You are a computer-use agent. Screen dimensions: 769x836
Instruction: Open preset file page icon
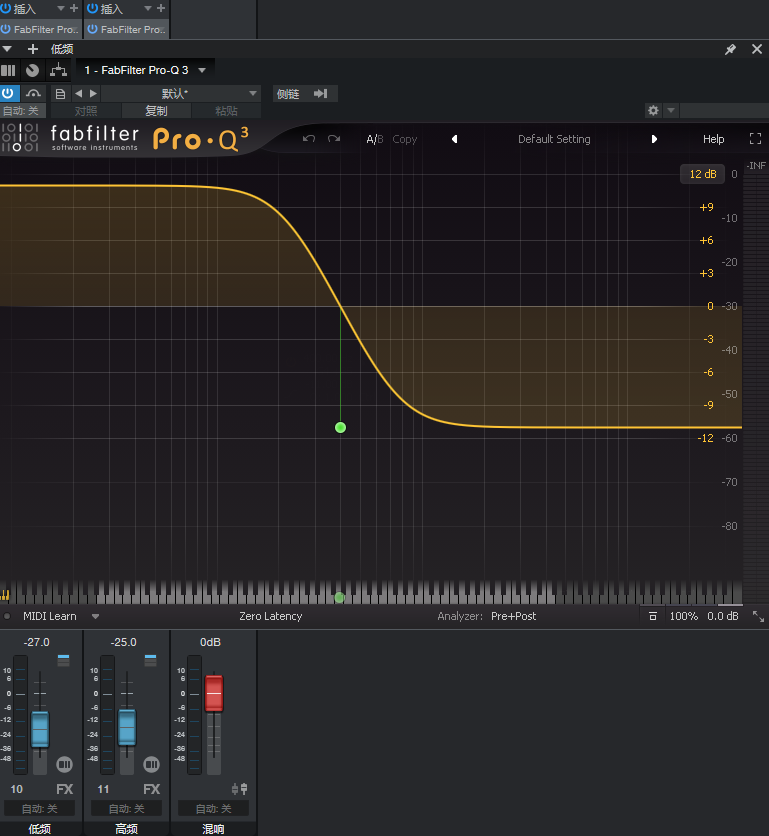(60, 94)
